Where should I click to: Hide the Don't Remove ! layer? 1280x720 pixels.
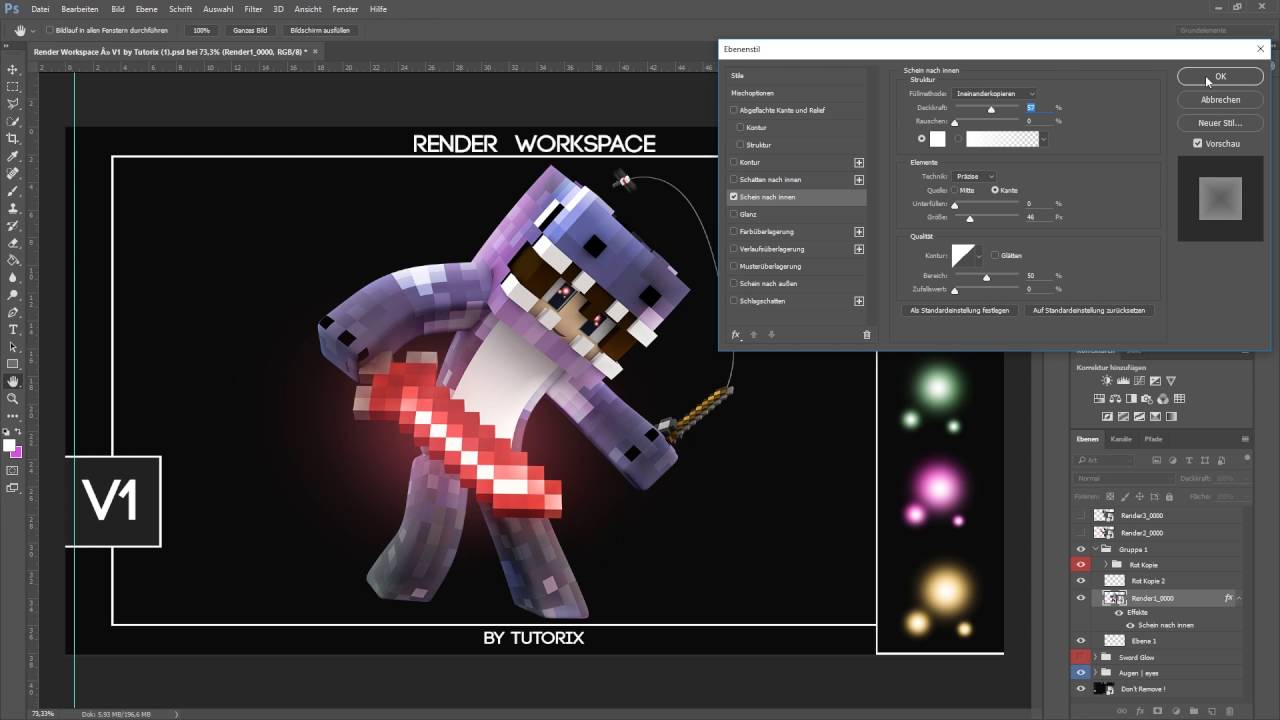(1080, 689)
